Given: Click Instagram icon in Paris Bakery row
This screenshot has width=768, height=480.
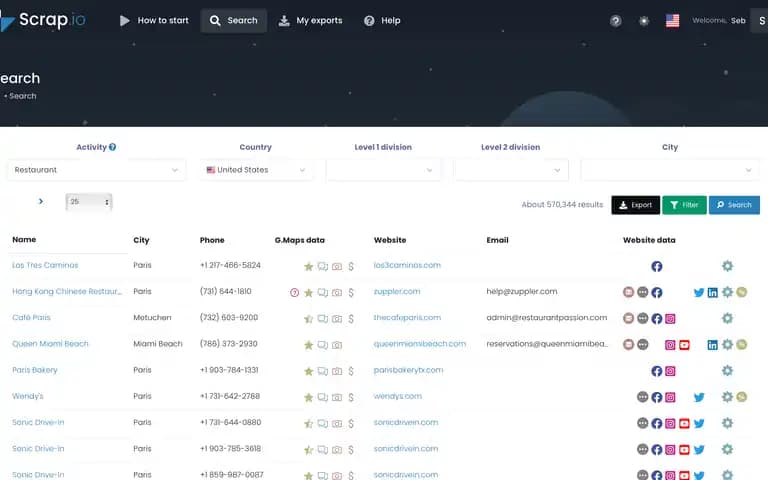Looking at the screenshot, I should (670, 371).
